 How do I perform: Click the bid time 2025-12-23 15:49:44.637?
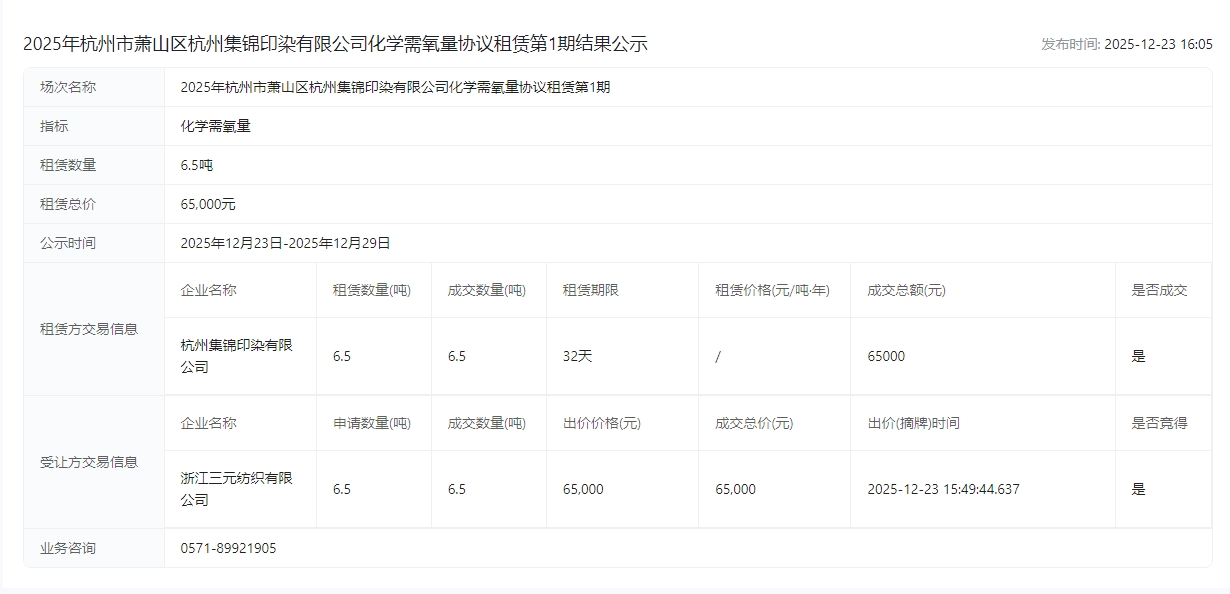943,489
